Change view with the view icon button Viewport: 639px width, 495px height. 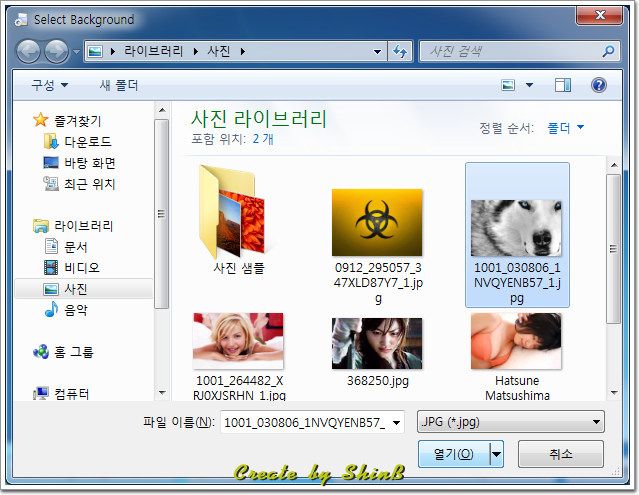[x=508, y=85]
